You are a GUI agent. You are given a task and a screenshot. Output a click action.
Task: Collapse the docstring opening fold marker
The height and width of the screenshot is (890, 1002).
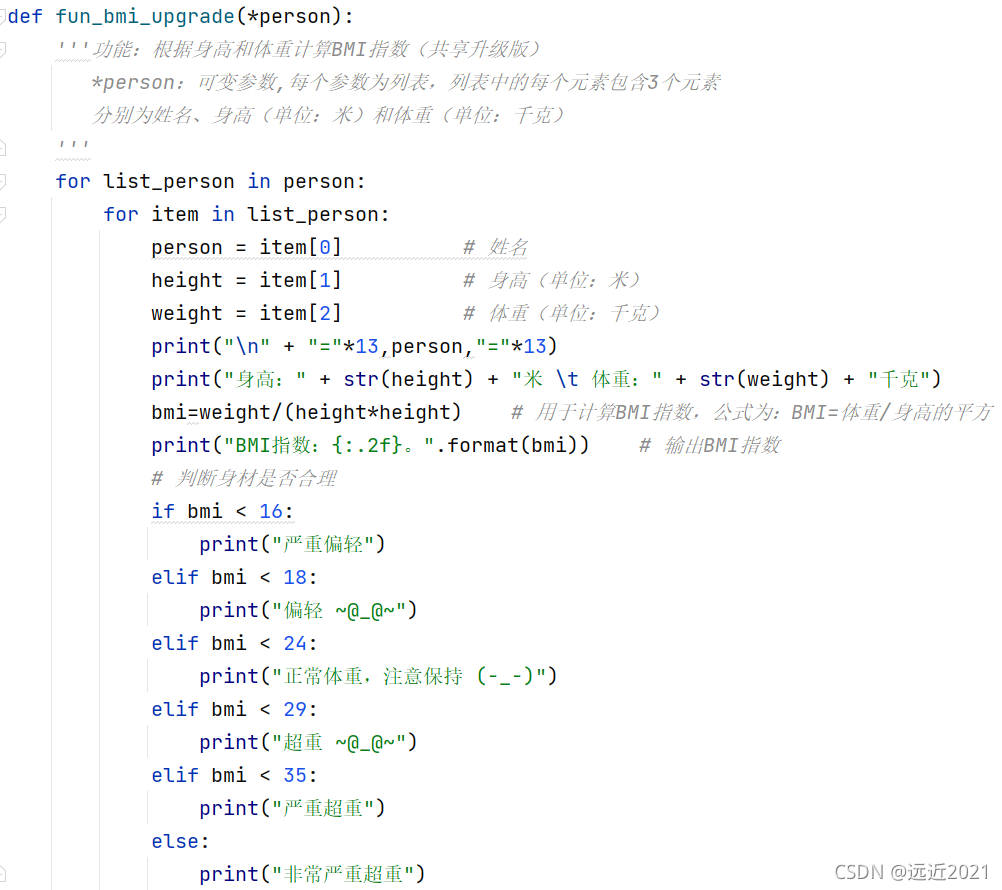point(2,50)
